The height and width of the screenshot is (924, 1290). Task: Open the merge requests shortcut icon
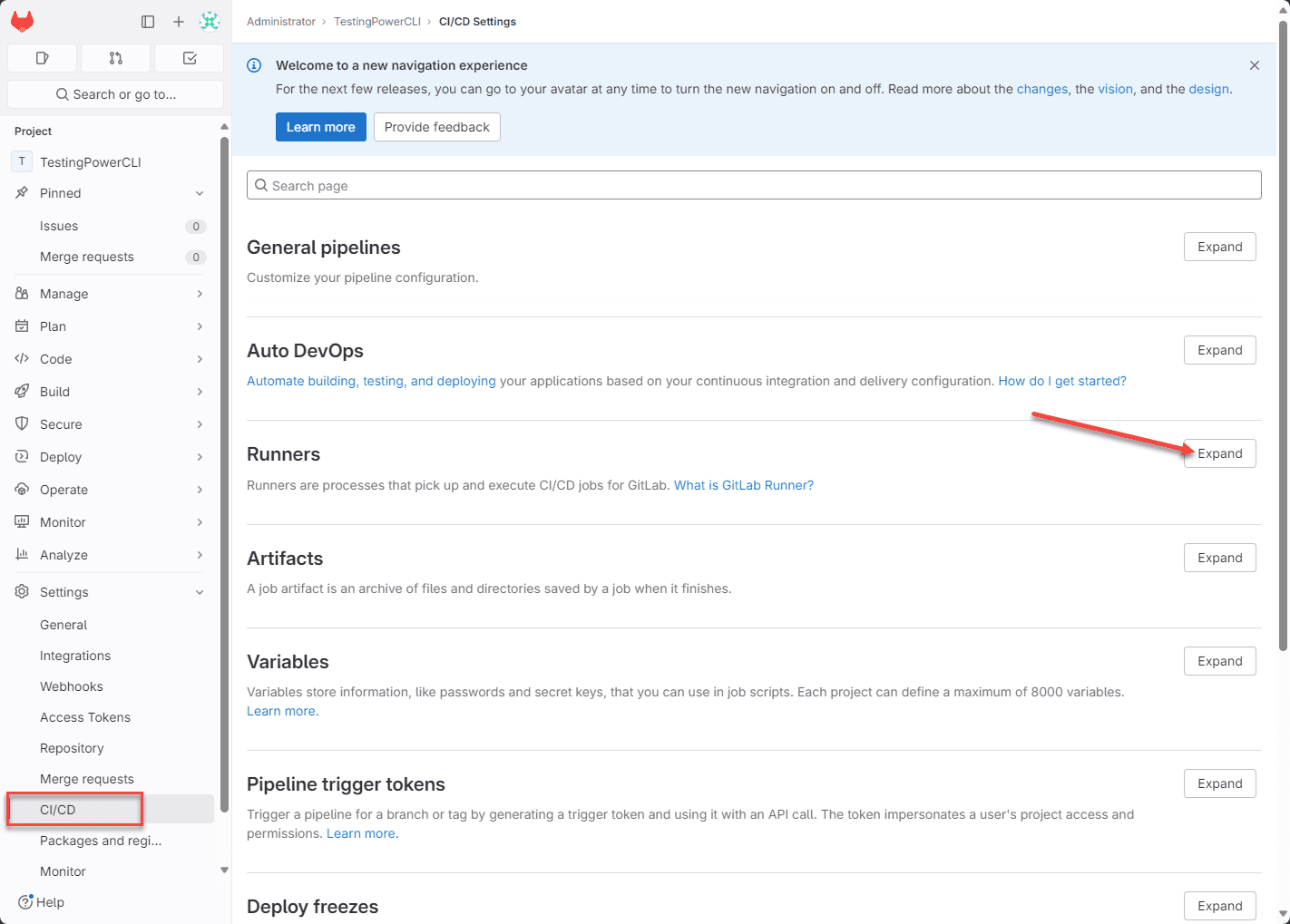pos(115,58)
